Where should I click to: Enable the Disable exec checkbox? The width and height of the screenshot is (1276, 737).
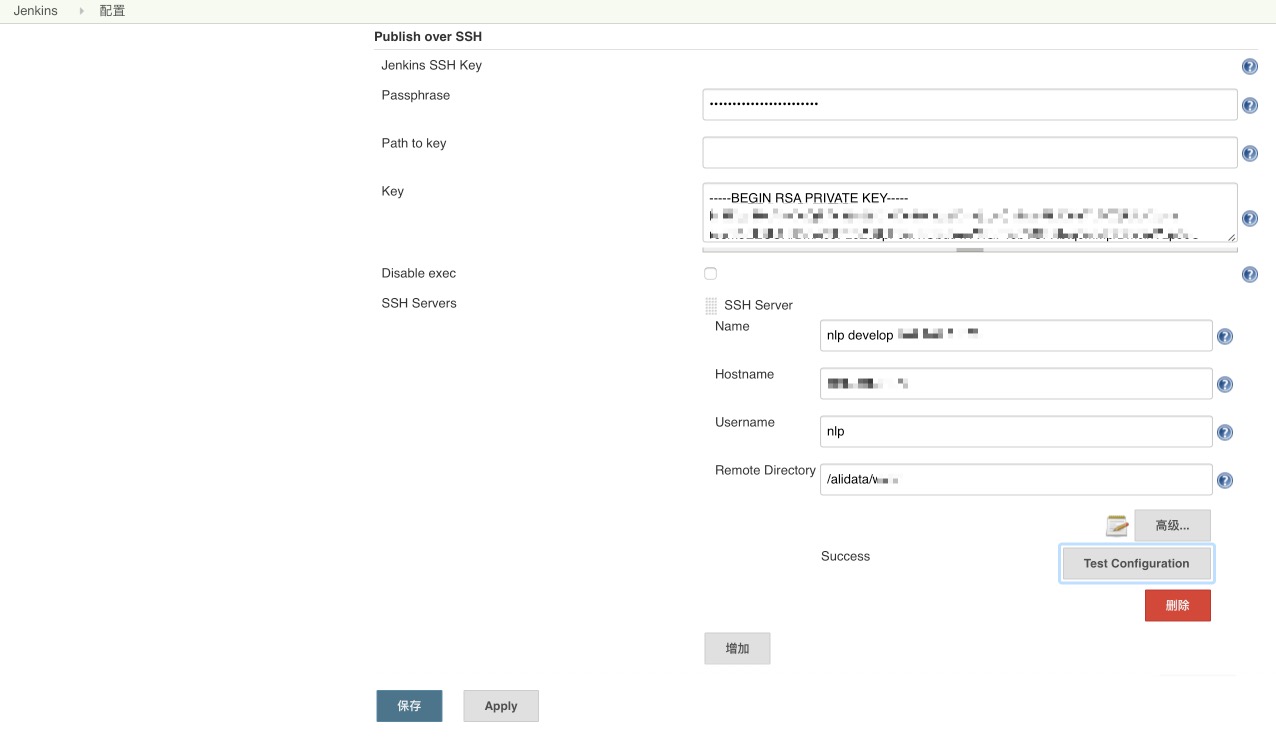click(710, 274)
